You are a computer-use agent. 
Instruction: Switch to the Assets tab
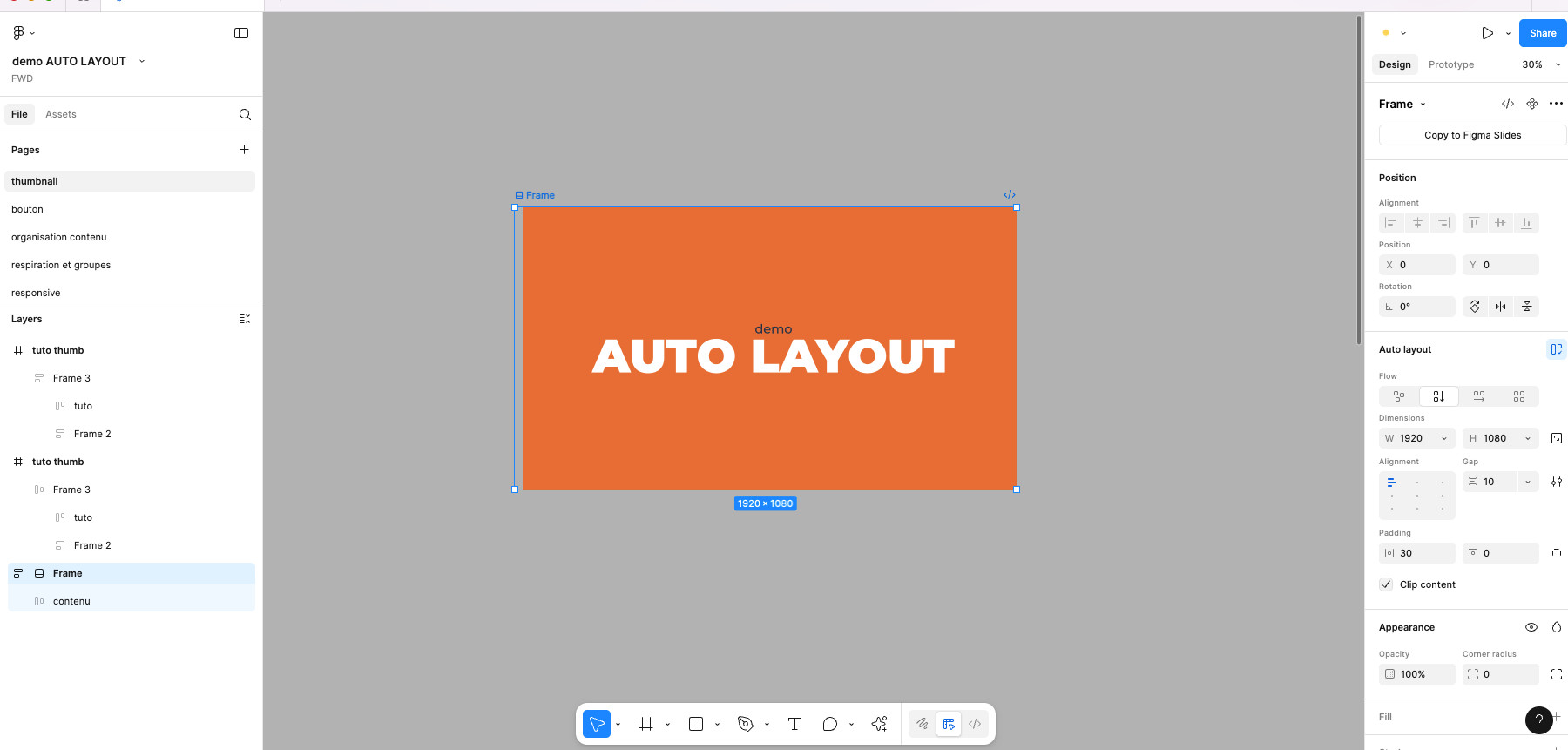(x=61, y=114)
